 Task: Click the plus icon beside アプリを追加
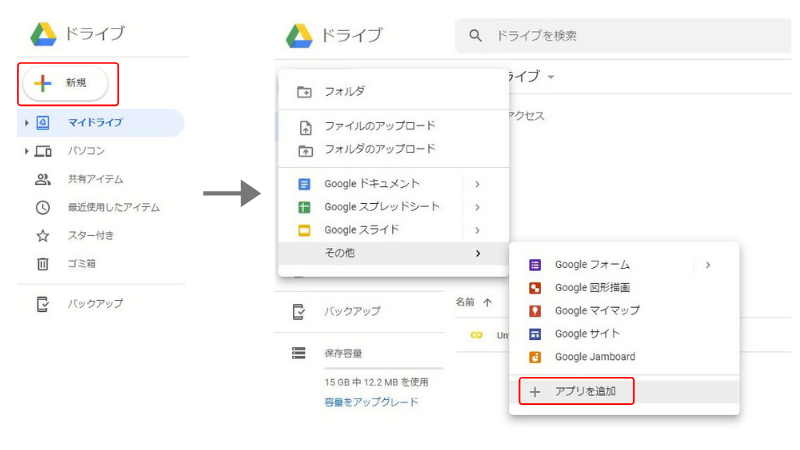[535, 392]
